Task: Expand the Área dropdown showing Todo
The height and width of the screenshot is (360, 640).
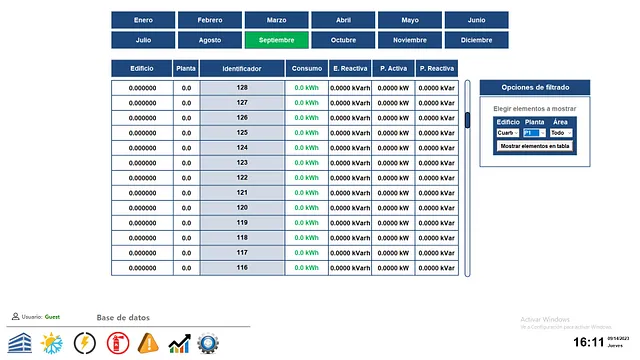Action: pyautogui.click(x=561, y=133)
